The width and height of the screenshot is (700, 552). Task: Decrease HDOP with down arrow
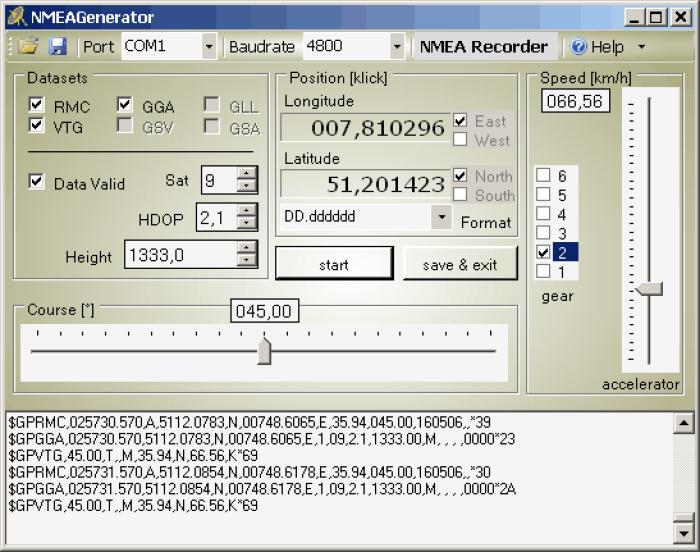click(246, 223)
